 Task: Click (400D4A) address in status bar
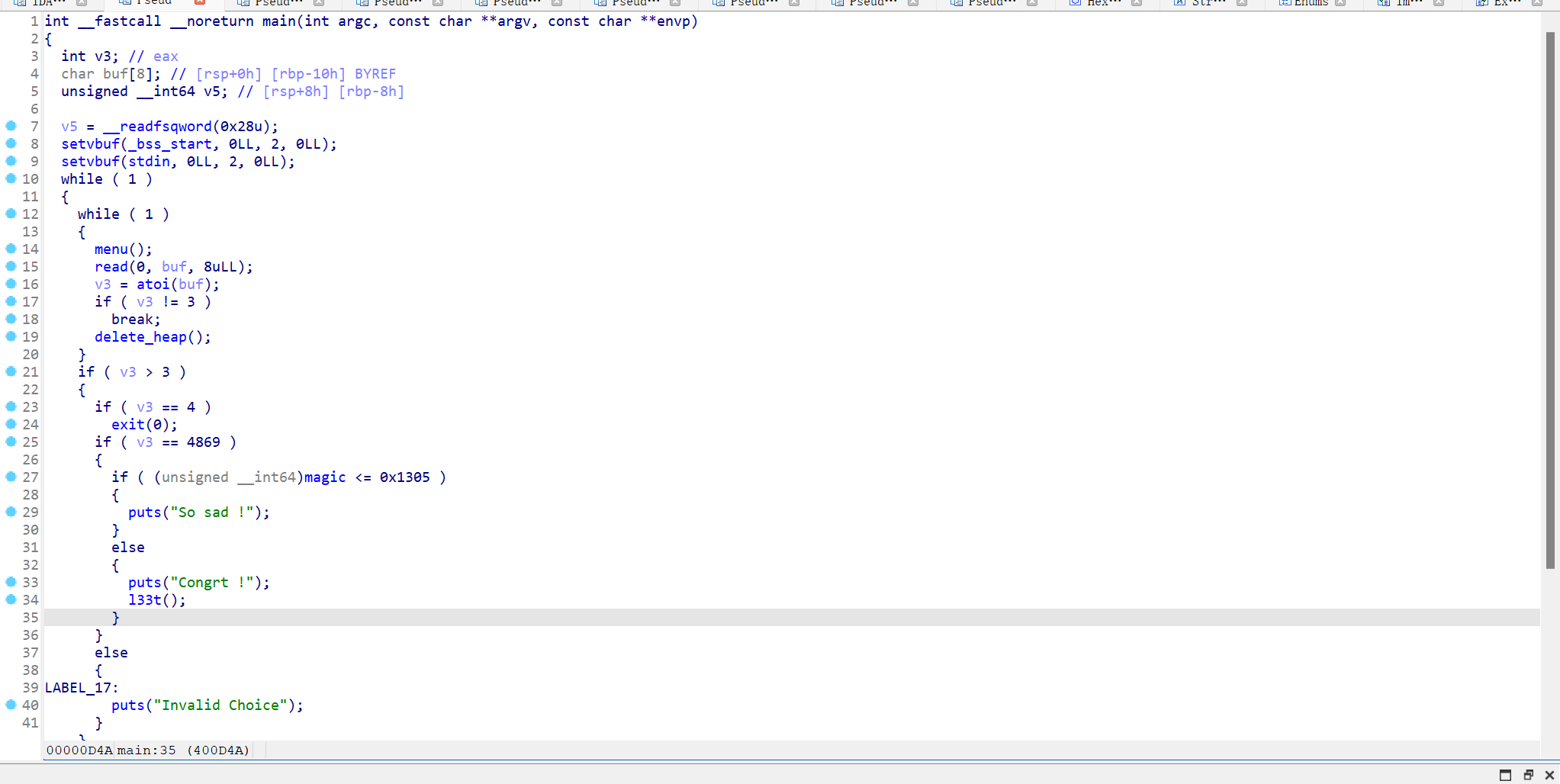pos(218,750)
